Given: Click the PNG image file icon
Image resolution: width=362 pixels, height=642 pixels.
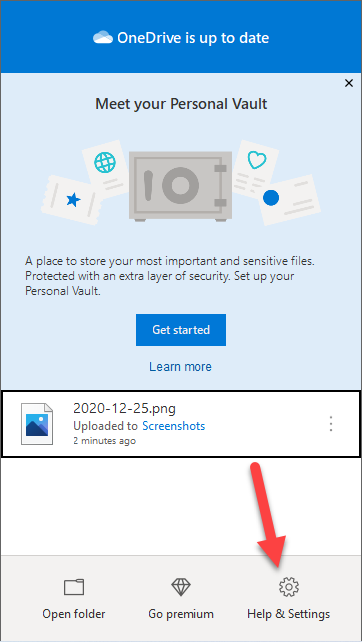Looking at the screenshot, I should pyautogui.click(x=37, y=424).
